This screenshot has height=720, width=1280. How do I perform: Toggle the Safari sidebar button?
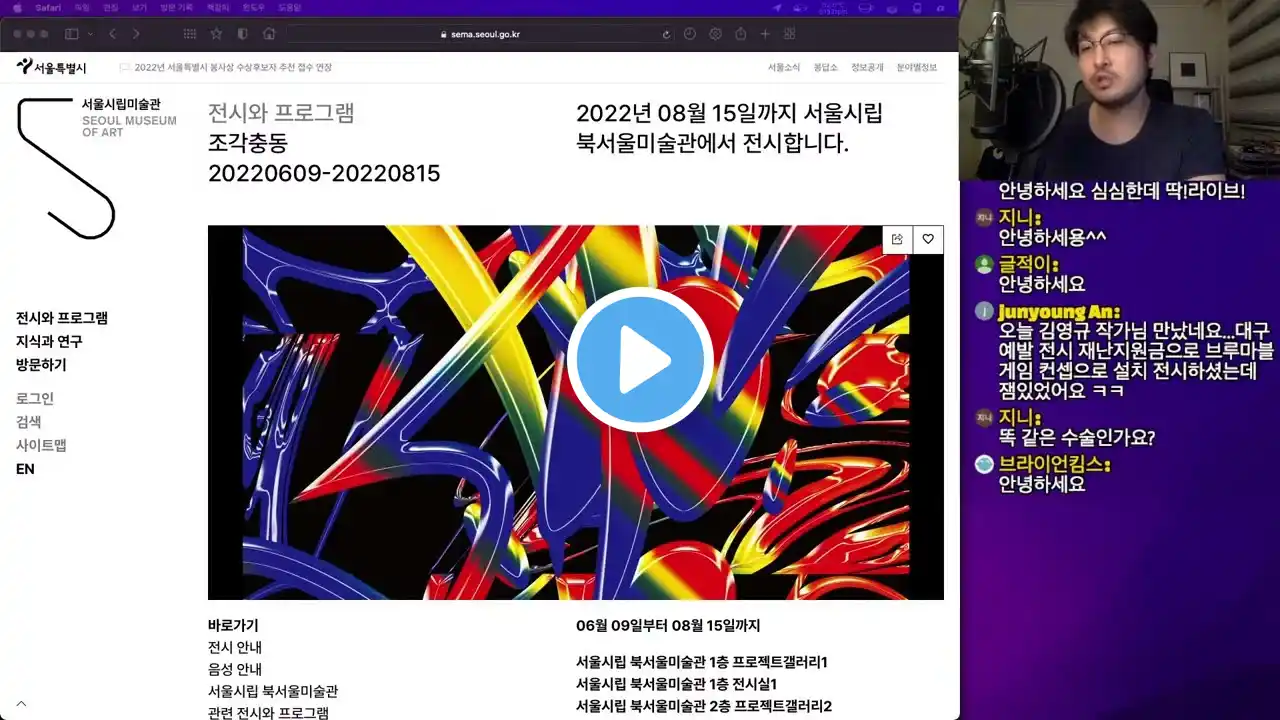72,34
